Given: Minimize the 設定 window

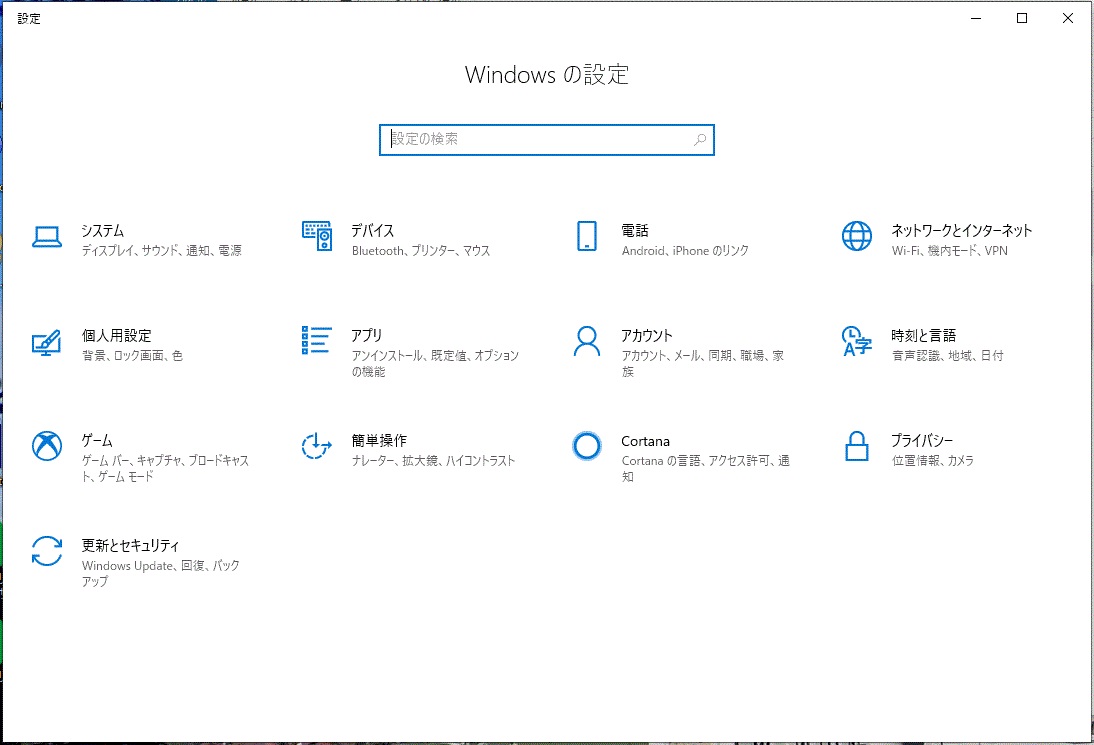Looking at the screenshot, I should tap(976, 18).
